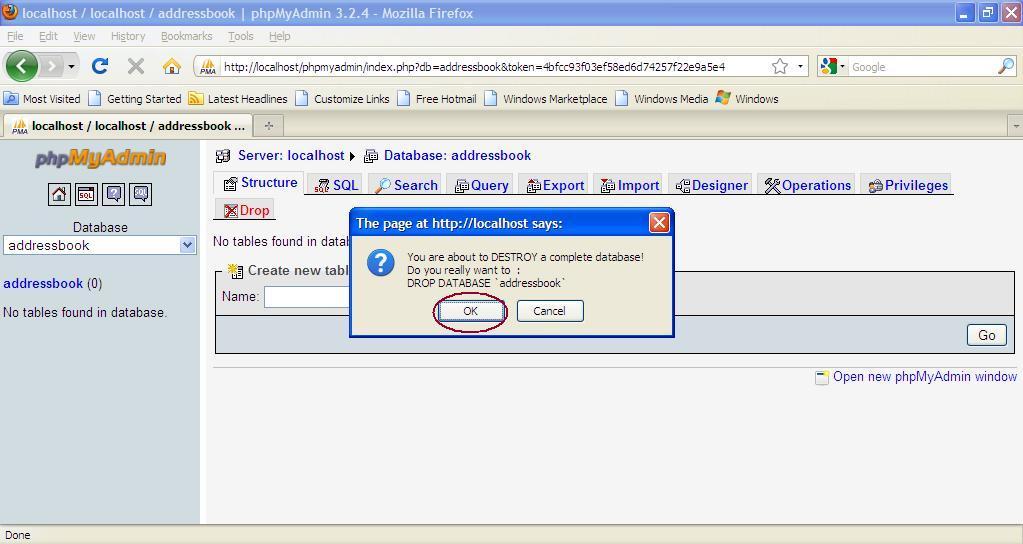Image resolution: width=1023 pixels, height=544 pixels.
Task: Click the magnifier icon in Google search box
Action: tap(1006, 66)
